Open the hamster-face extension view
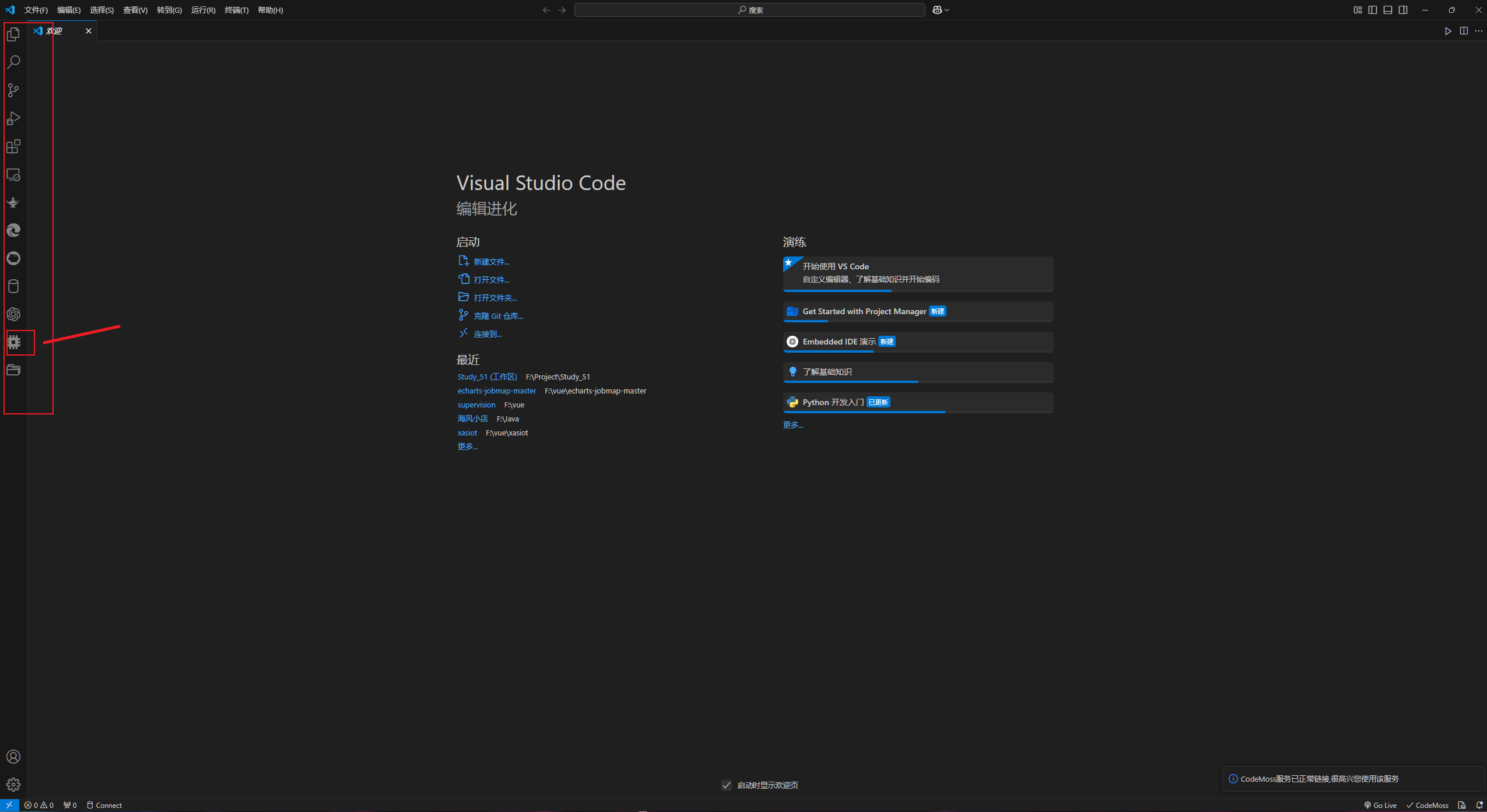This screenshot has height=812, width=1487. pyautogui.click(x=13, y=258)
